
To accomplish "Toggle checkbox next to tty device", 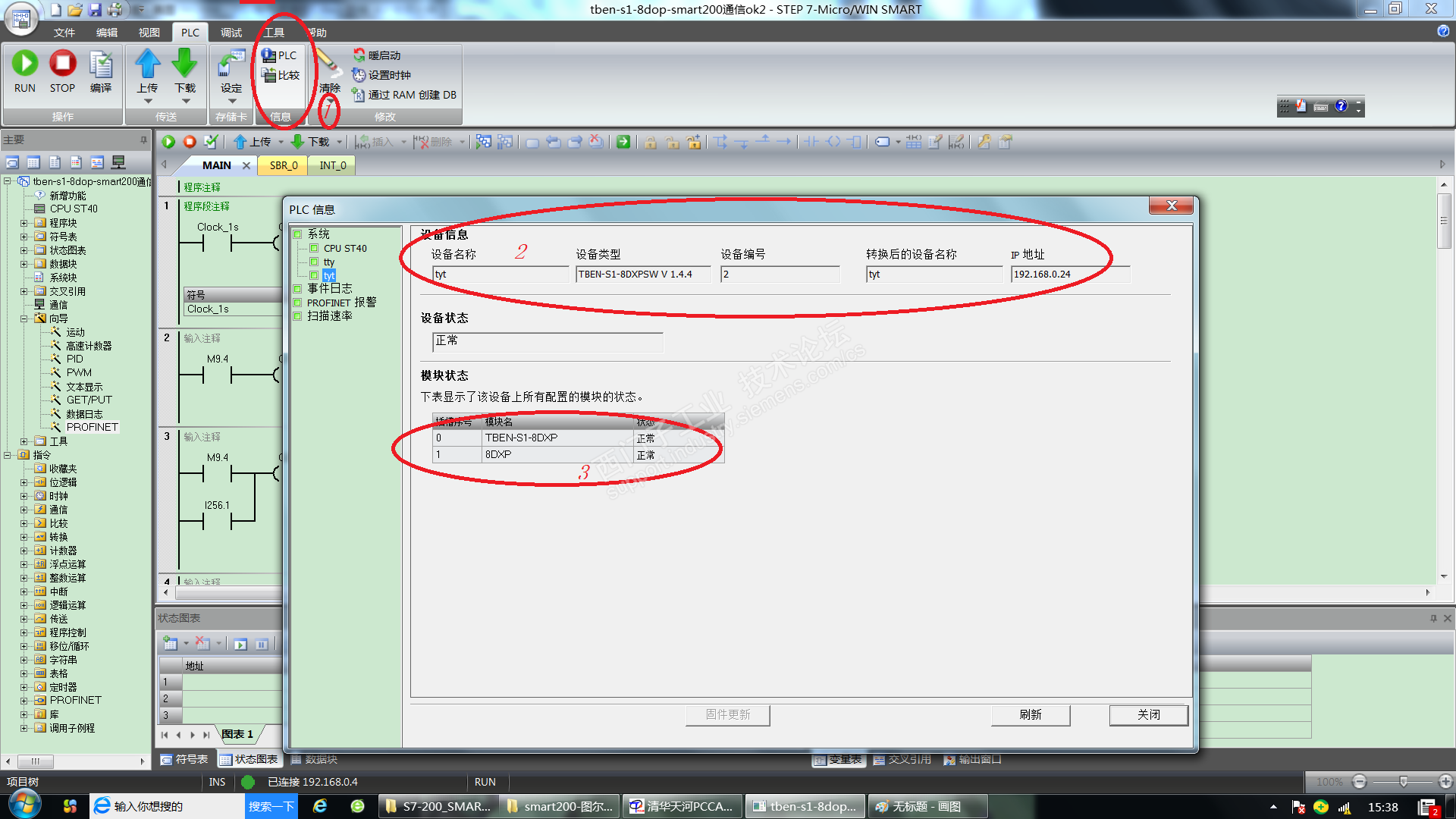I will pyautogui.click(x=314, y=262).
